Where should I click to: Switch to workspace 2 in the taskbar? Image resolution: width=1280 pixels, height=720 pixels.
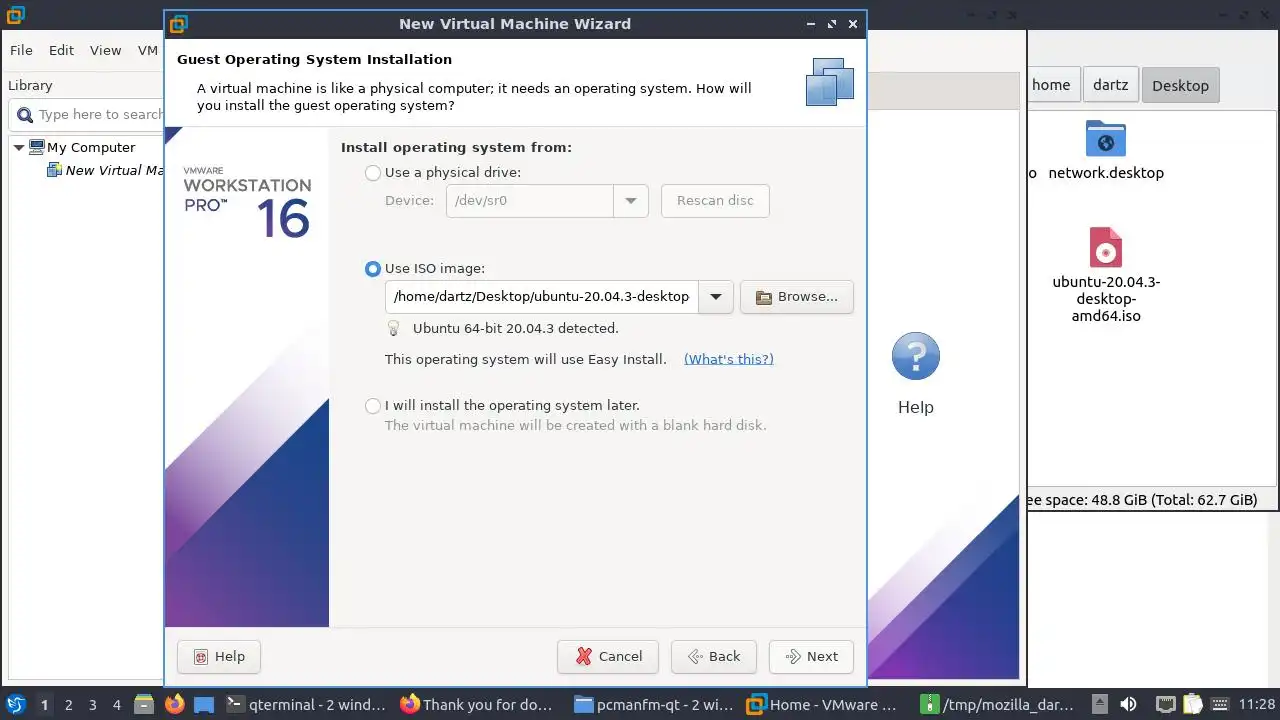pyautogui.click(x=68, y=704)
